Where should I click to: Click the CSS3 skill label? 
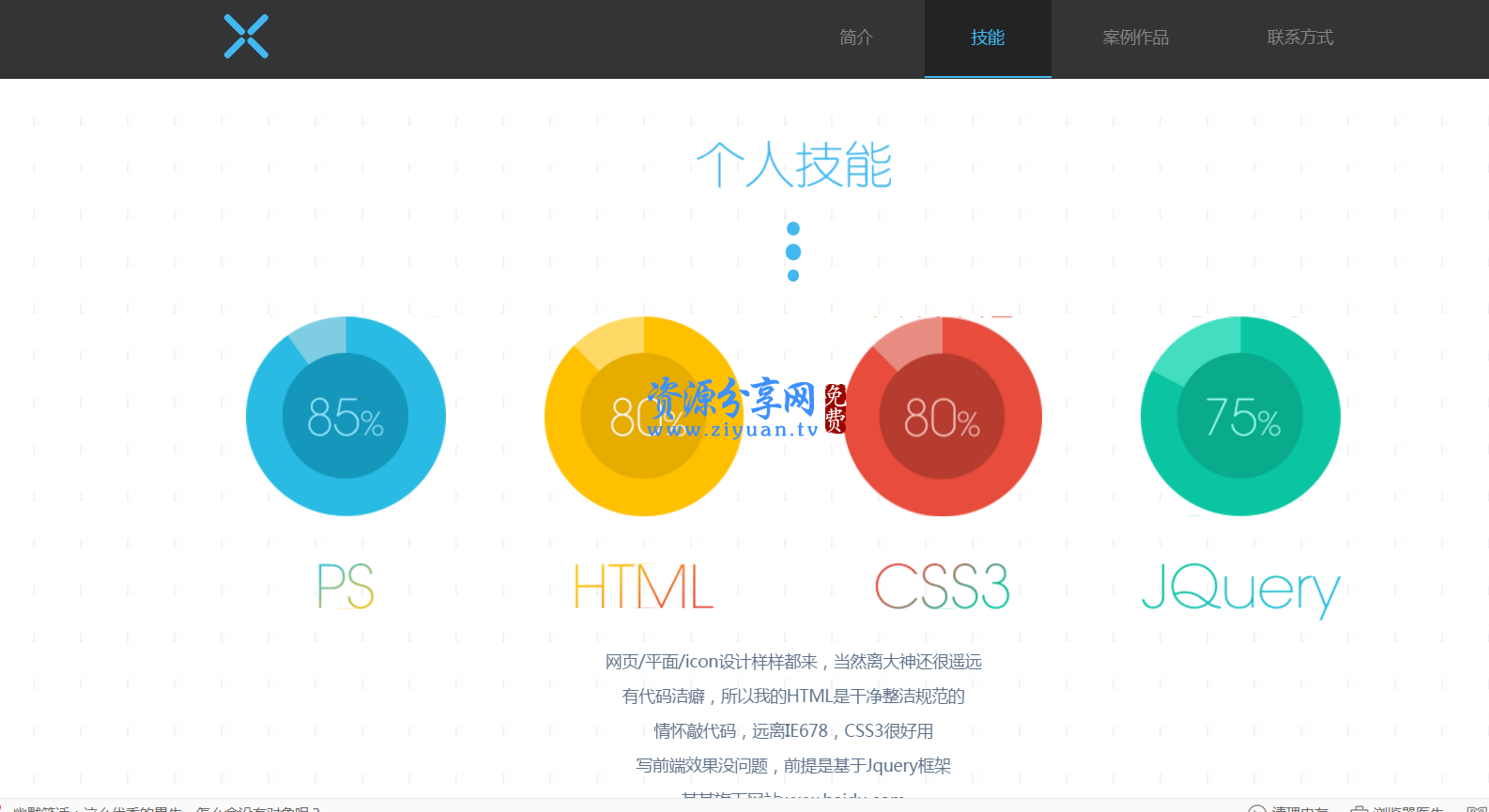942,586
